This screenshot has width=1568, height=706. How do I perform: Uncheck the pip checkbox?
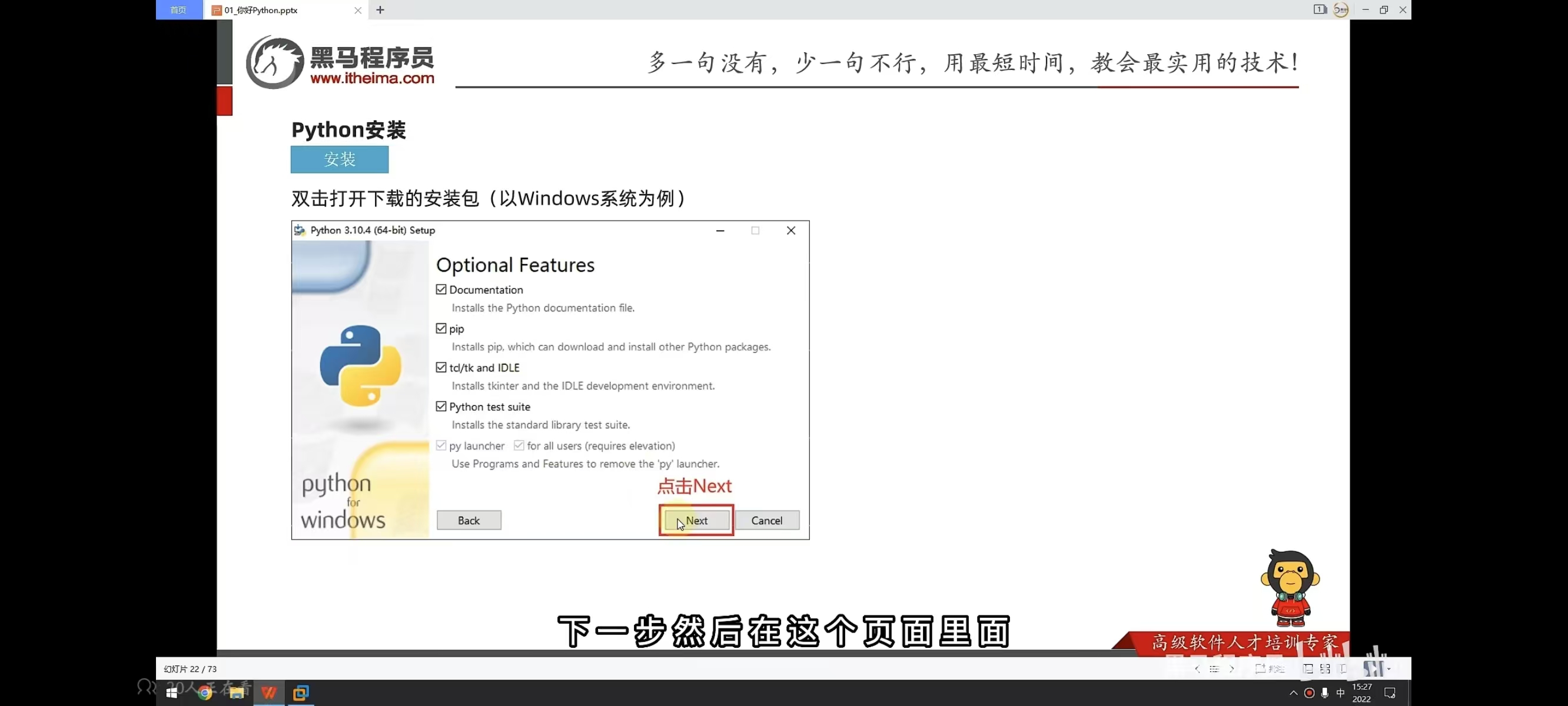(x=441, y=329)
